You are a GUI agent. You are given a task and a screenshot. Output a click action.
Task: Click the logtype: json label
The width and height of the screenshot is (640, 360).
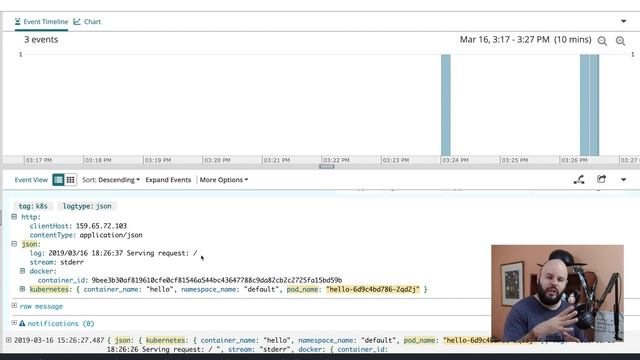coord(87,206)
